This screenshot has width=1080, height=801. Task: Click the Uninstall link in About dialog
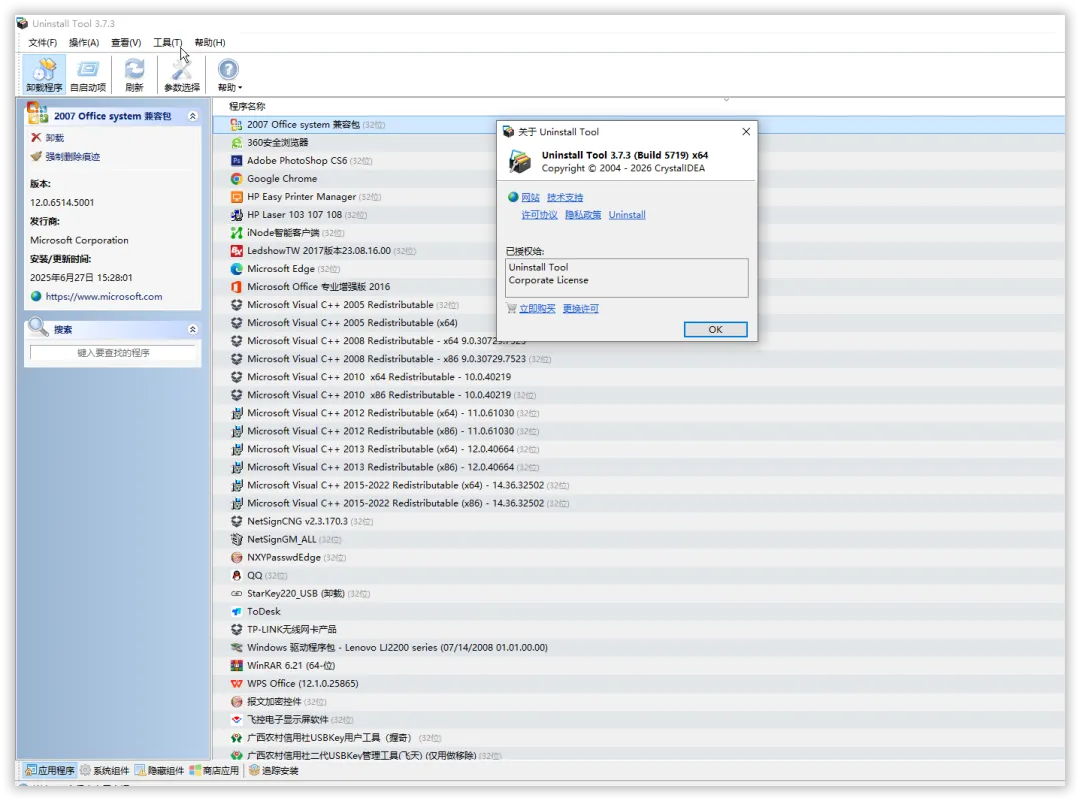(x=627, y=215)
